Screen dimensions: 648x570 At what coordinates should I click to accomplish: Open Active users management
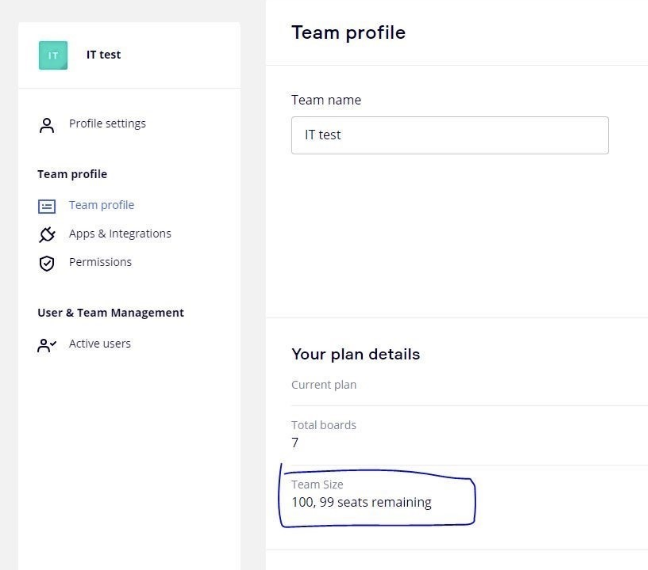[99, 344]
